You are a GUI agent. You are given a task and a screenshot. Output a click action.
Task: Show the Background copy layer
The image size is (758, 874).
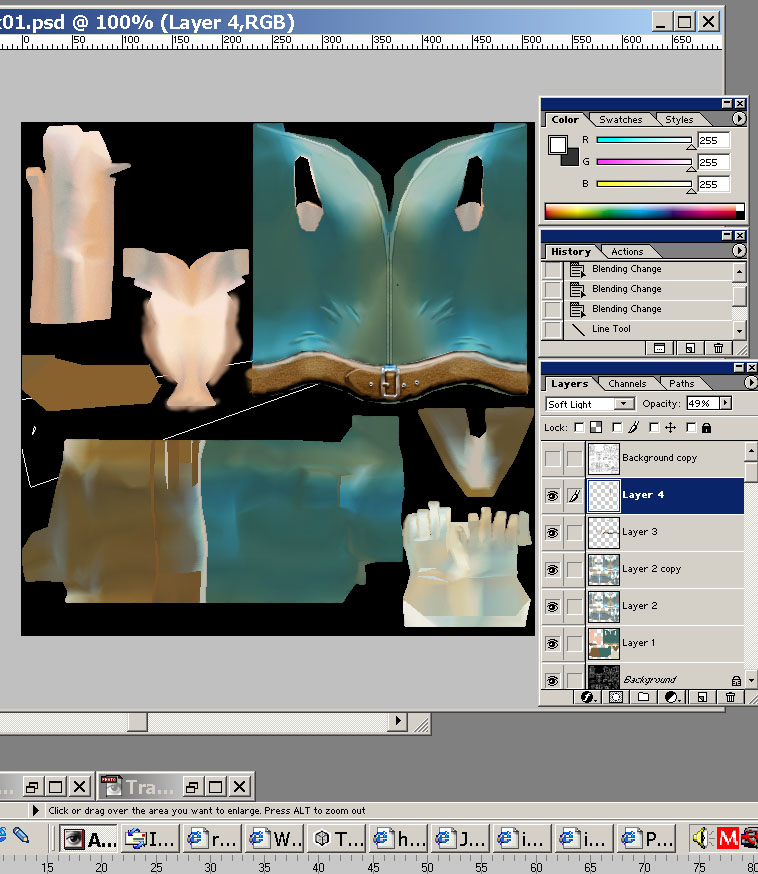click(x=552, y=458)
